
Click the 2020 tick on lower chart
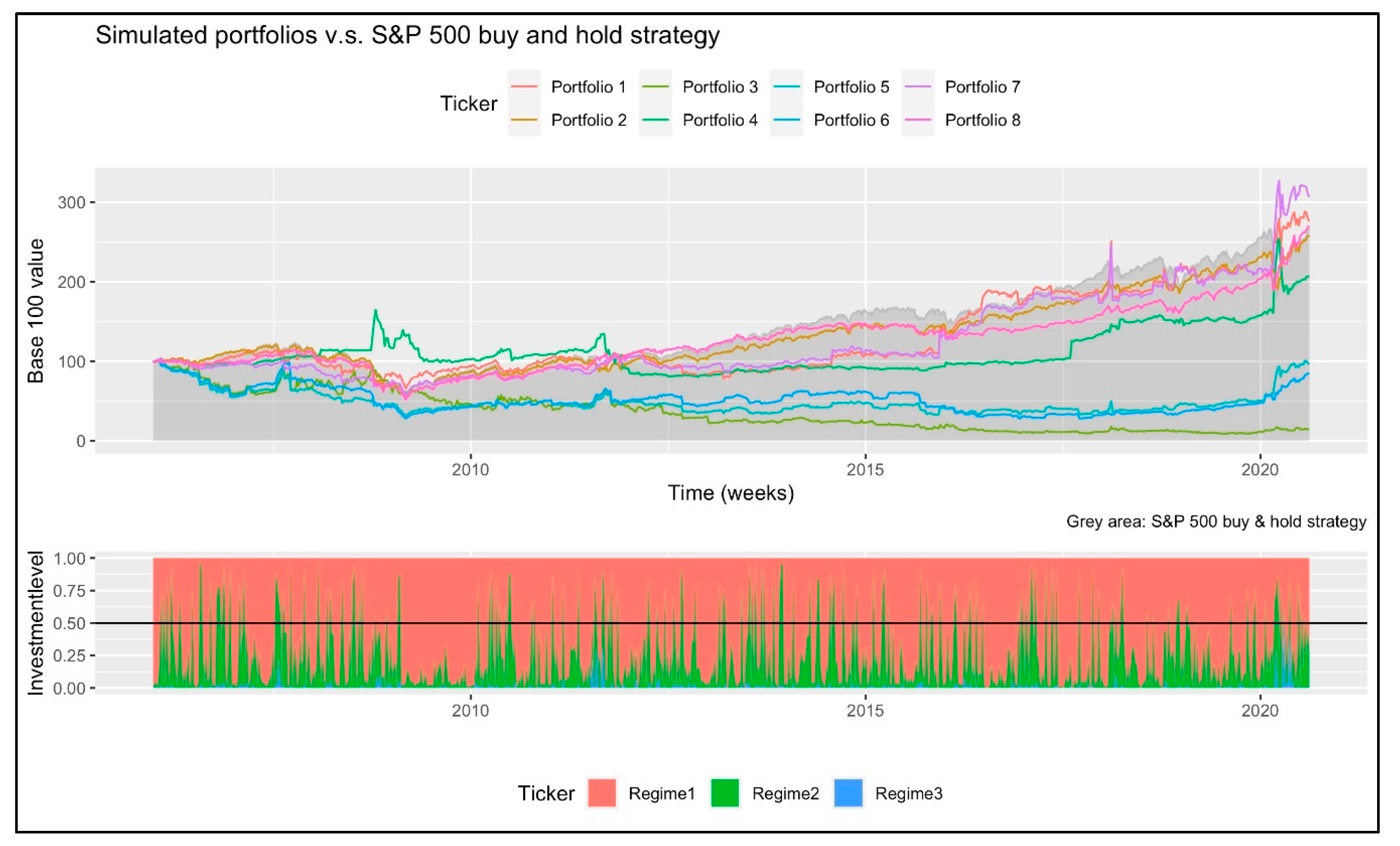tap(1260, 710)
